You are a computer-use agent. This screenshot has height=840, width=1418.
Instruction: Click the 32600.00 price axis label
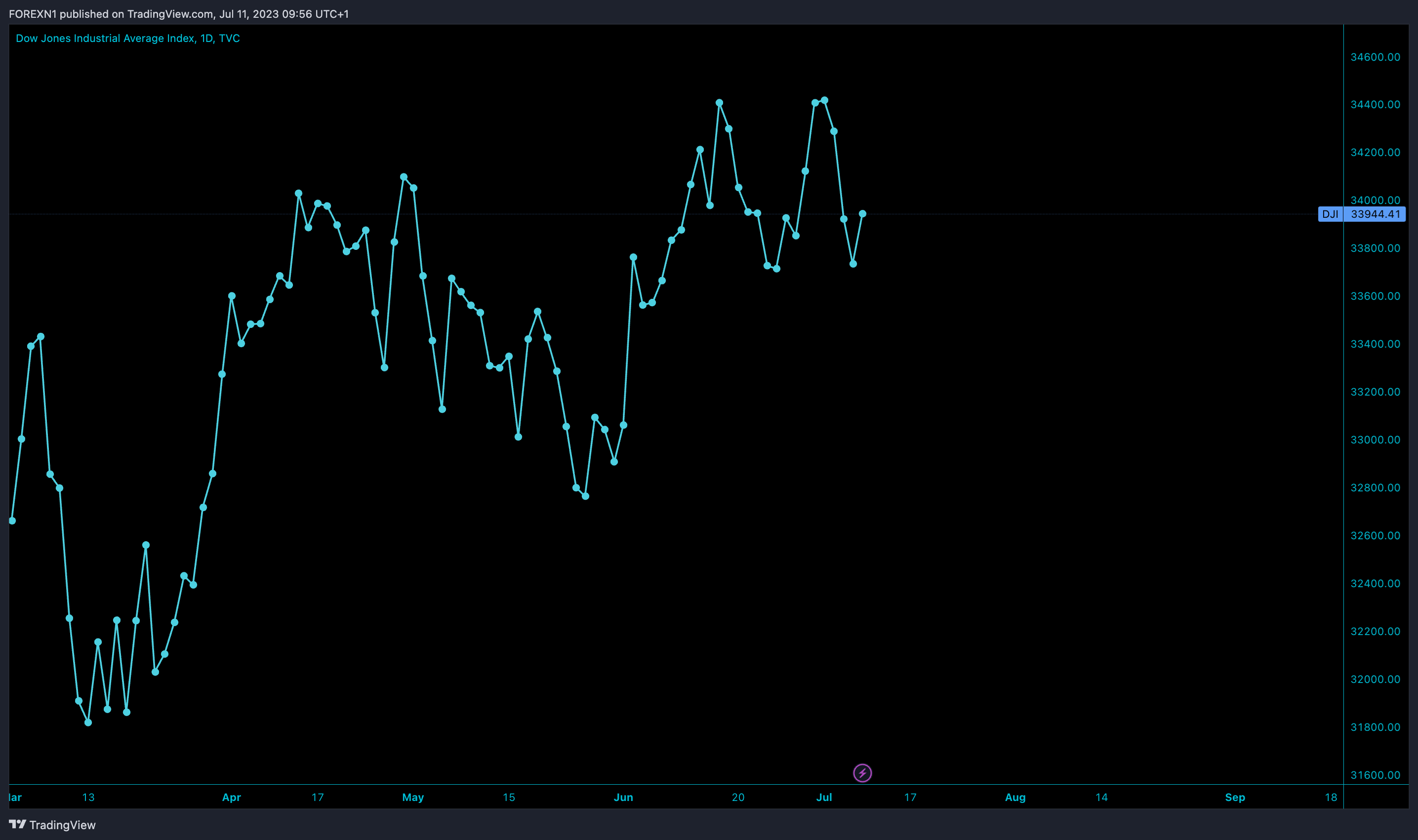[1375, 535]
